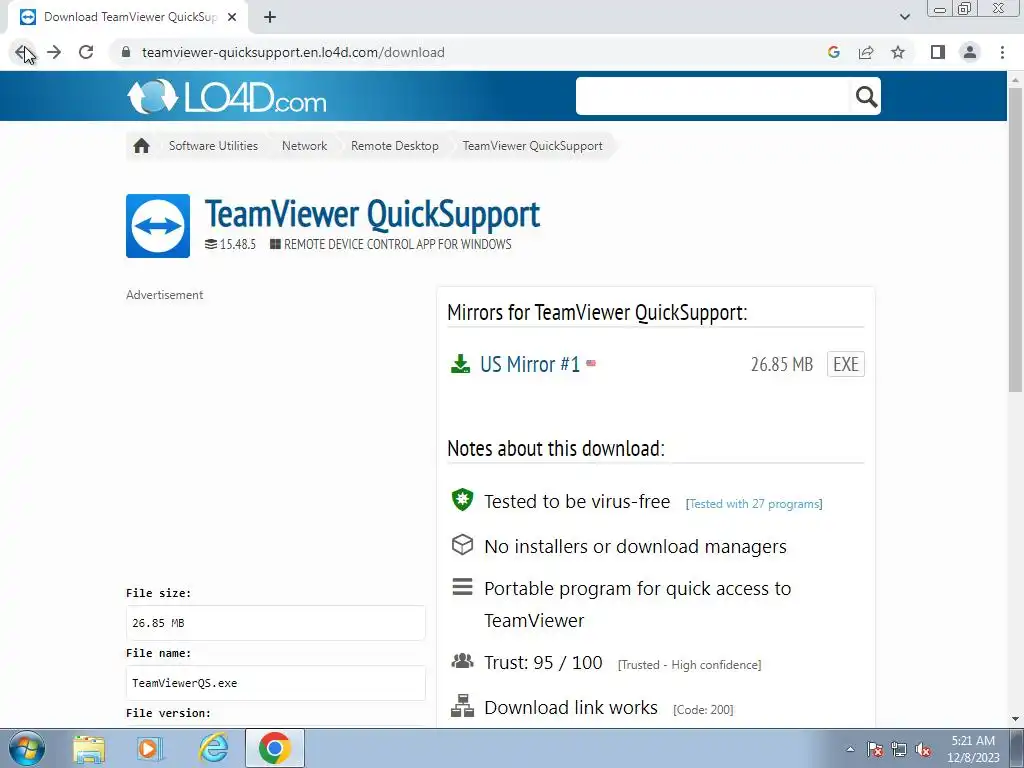The height and width of the screenshot is (768, 1024).
Task: Open the TeamViewer QuickSupport breadcrumb
Action: (532, 146)
